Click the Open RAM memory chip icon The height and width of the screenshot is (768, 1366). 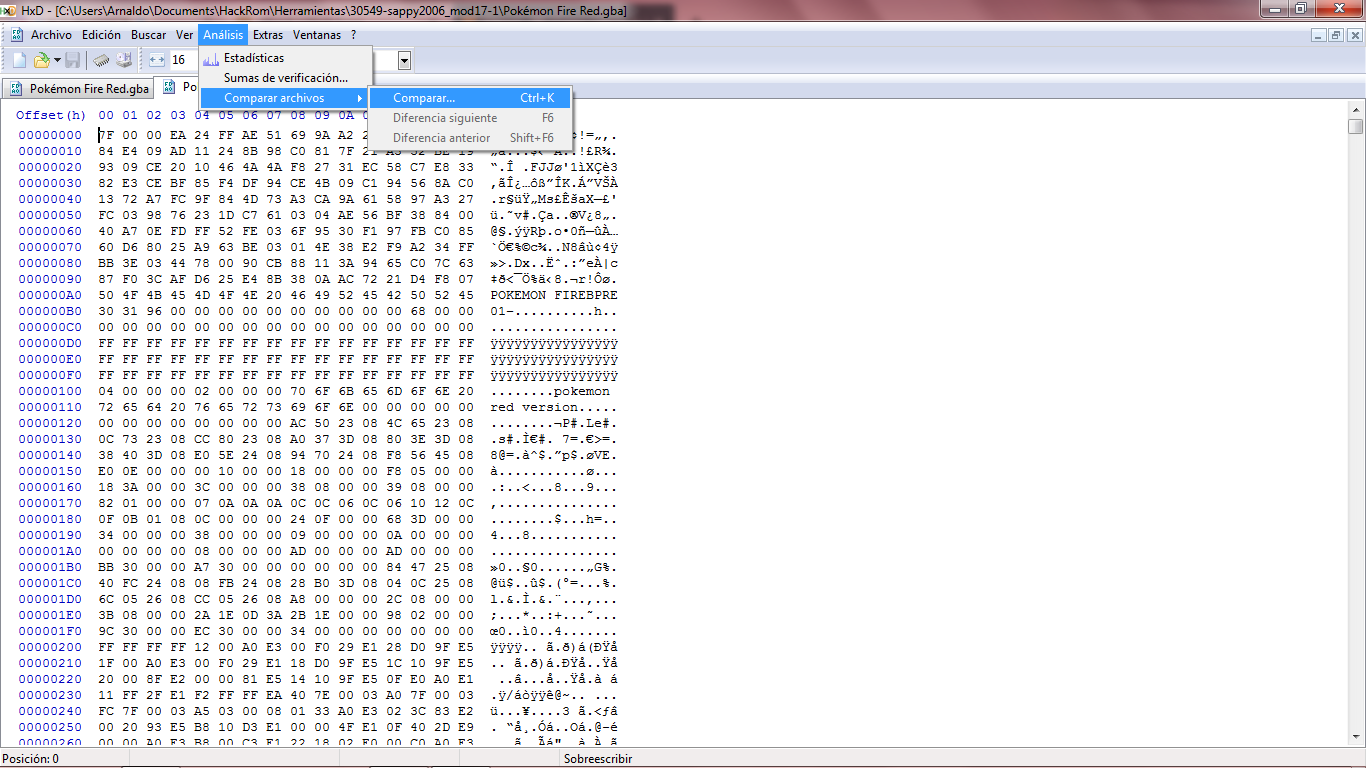101,60
